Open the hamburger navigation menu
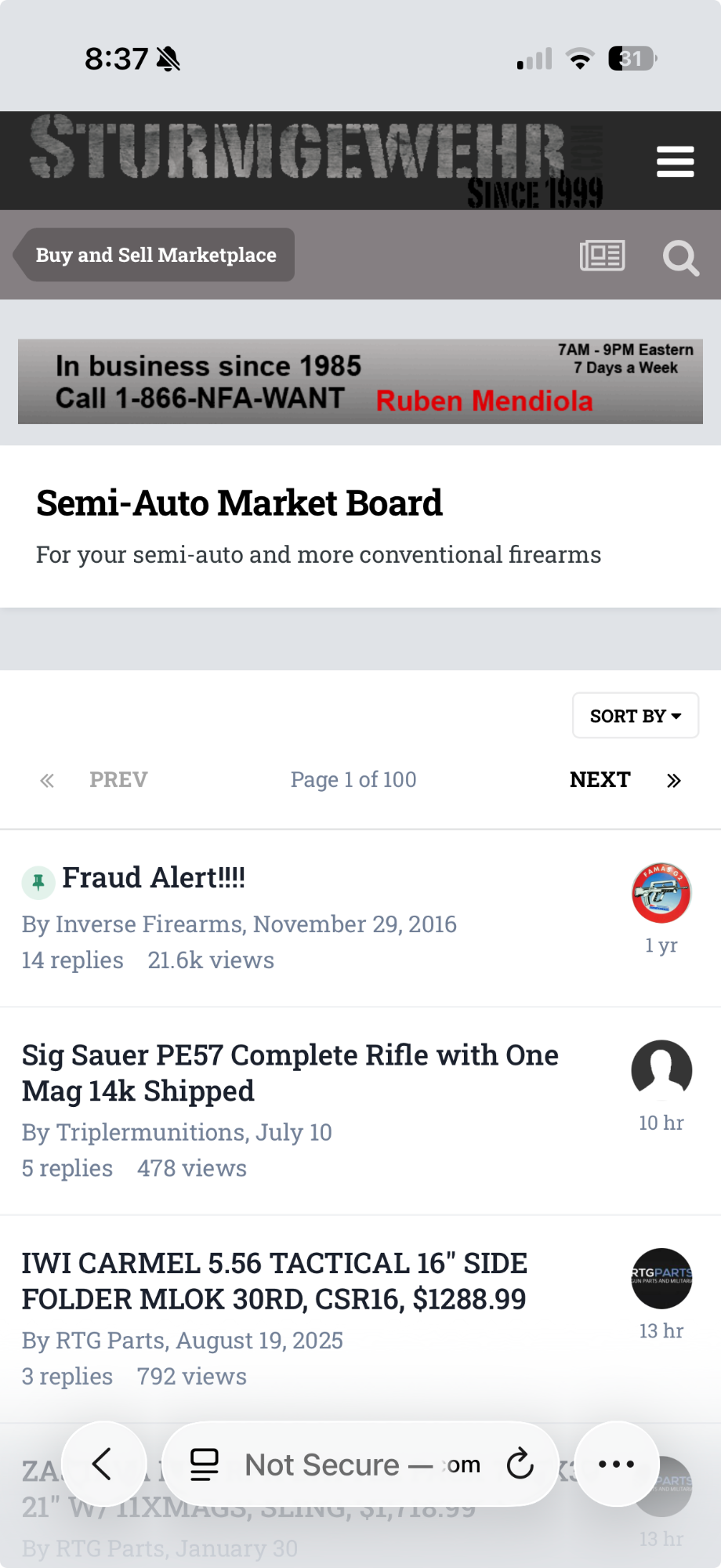721x1568 pixels. [x=675, y=162]
